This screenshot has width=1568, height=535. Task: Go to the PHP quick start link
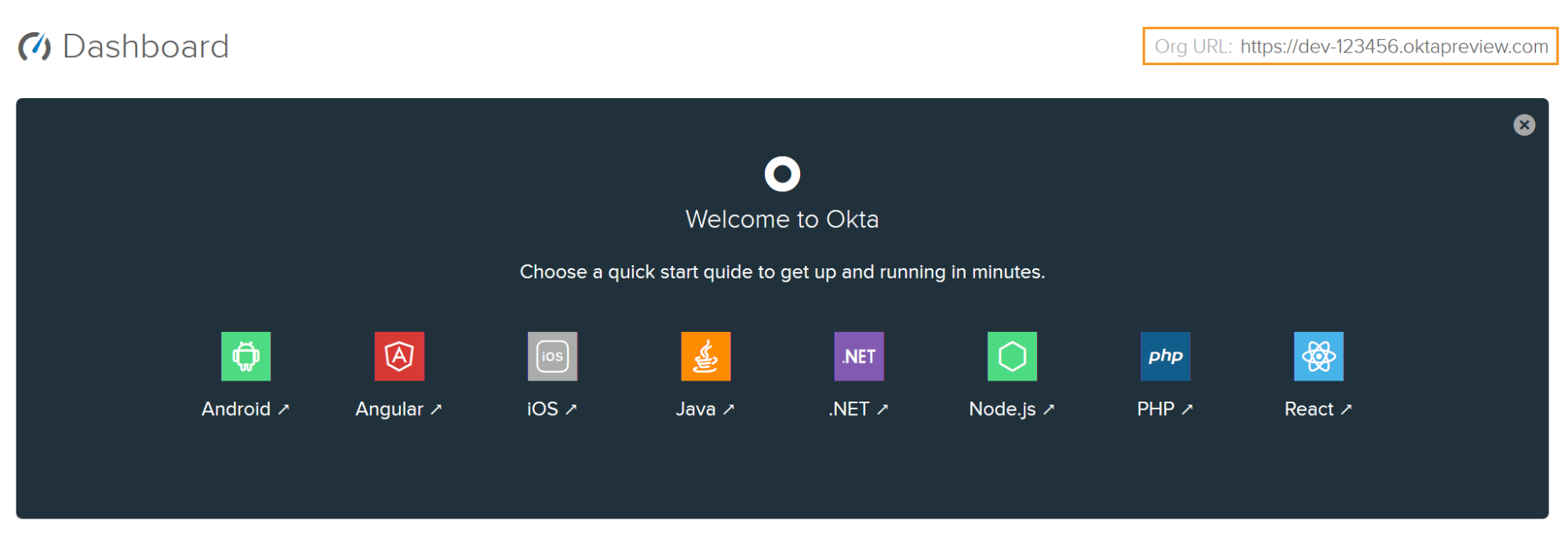[x=1165, y=409]
